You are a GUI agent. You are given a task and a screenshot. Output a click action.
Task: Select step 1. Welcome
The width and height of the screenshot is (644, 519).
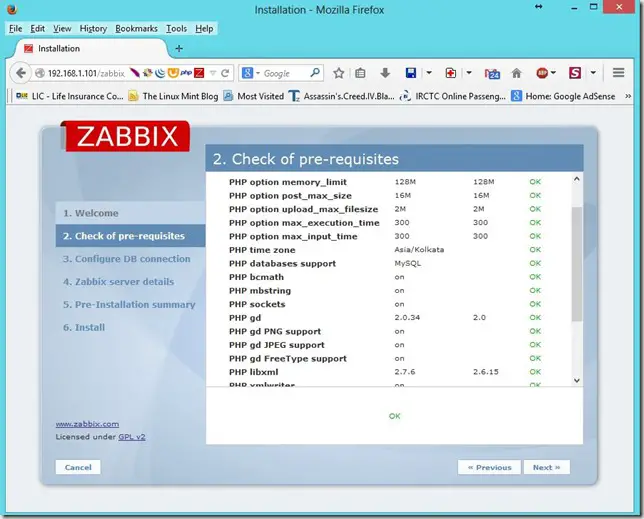[x=90, y=213]
